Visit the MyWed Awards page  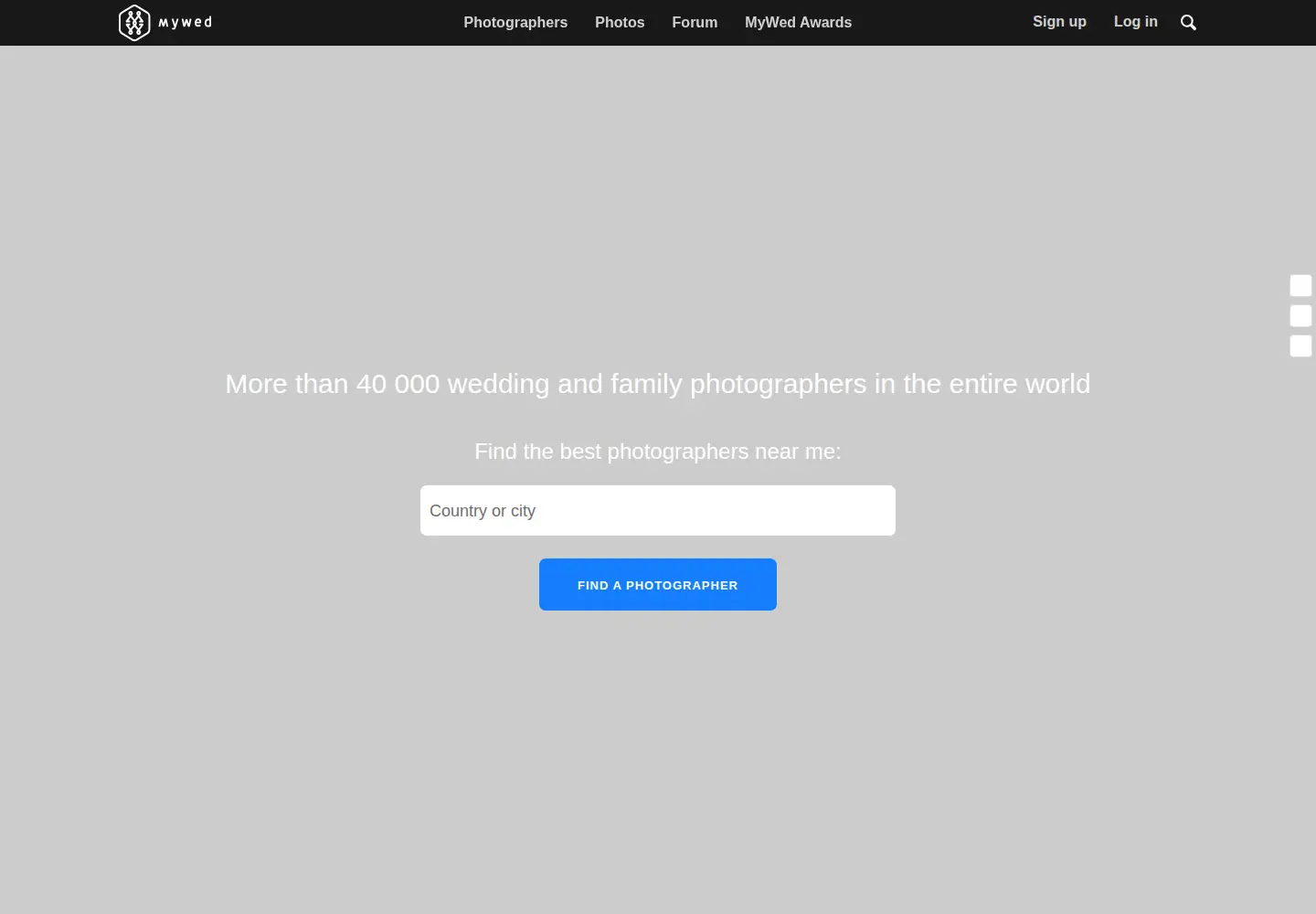798,22
